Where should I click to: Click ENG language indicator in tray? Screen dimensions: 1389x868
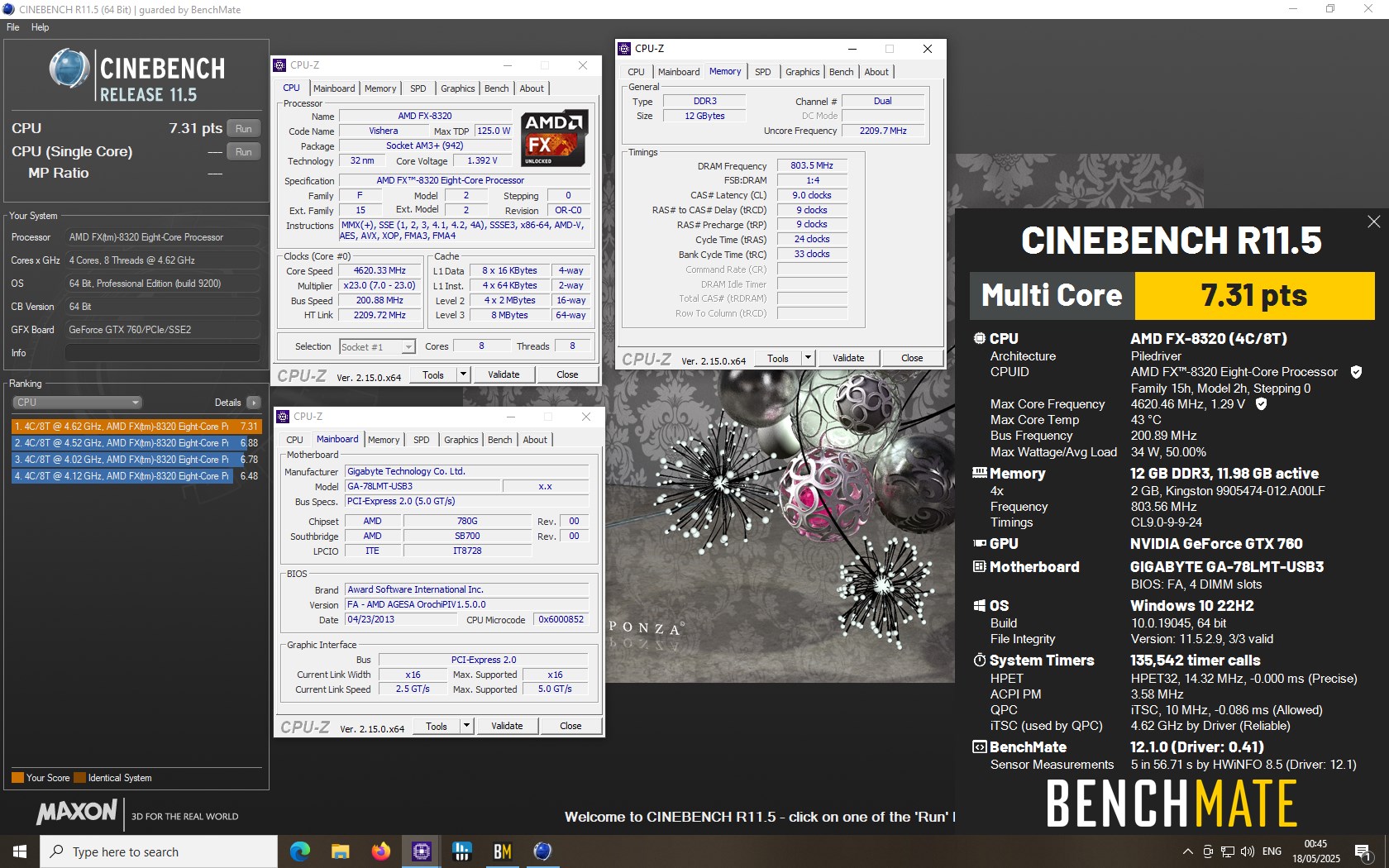coord(1272,851)
